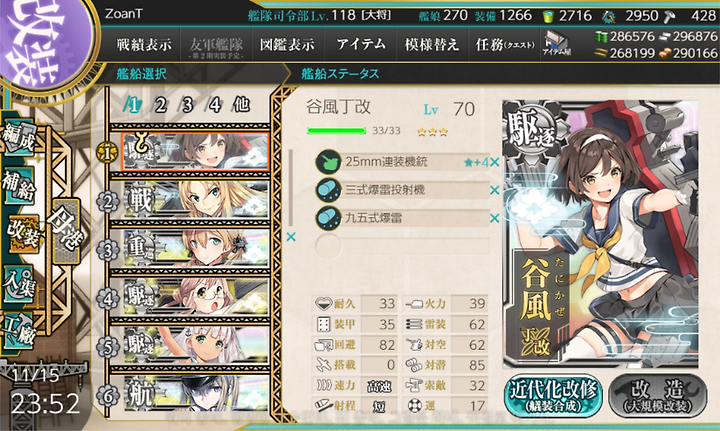The height and width of the screenshot is (431, 720).
Task: Remove 25mm連装機銃 with its X button
Action: point(495,162)
